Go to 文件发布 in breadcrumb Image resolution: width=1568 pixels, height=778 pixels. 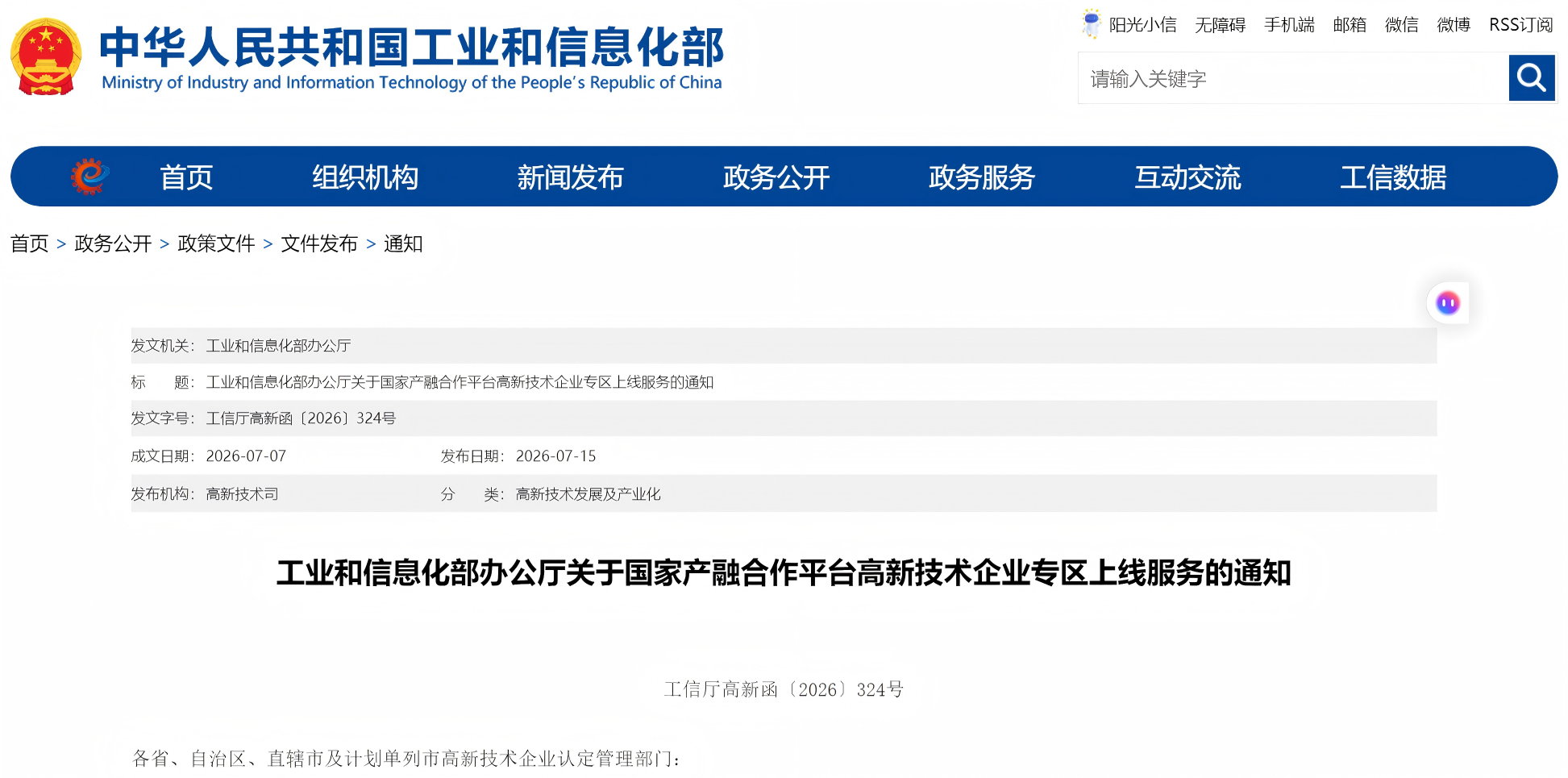tap(319, 243)
